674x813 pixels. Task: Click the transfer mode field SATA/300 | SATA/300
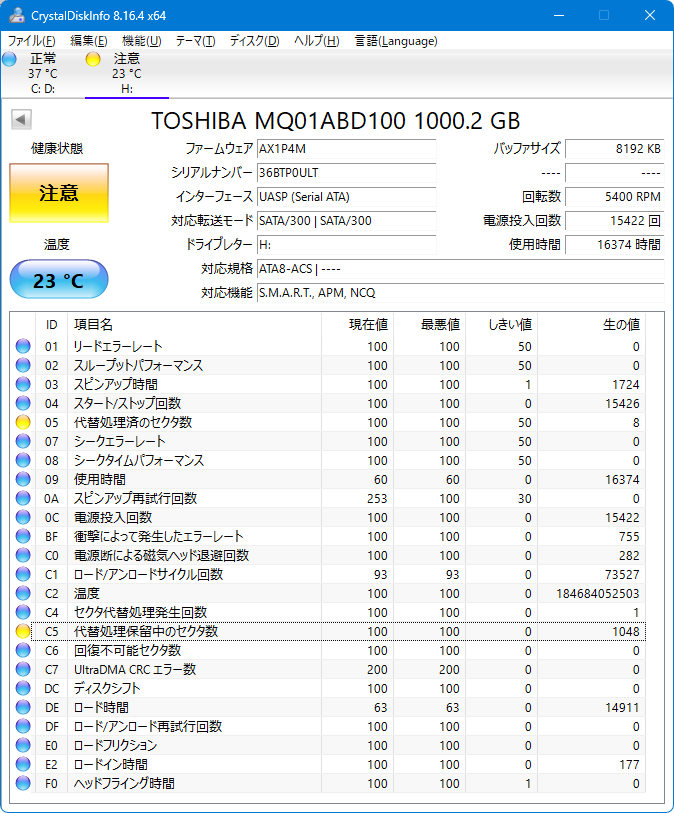tap(346, 221)
